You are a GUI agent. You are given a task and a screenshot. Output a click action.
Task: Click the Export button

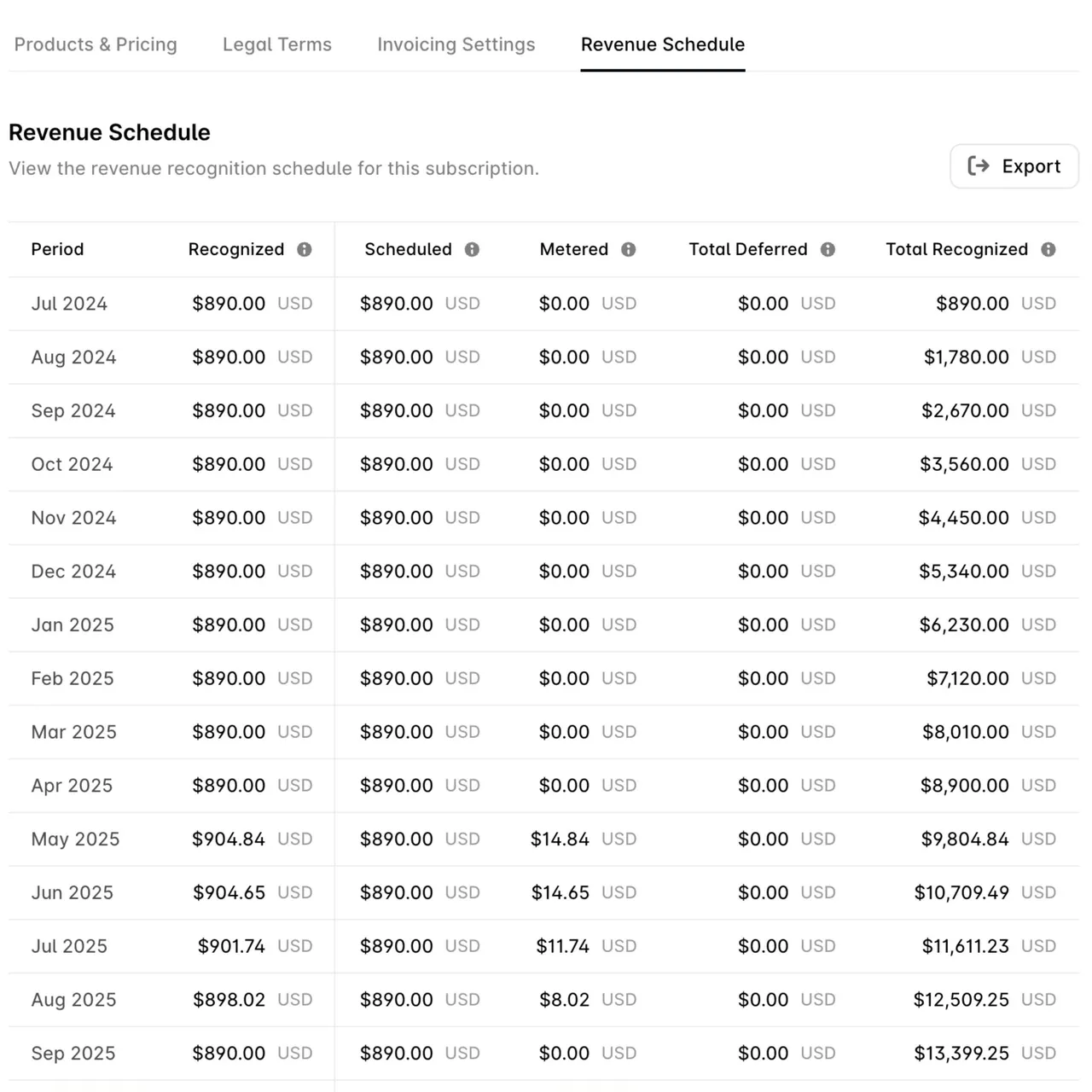coord(1014,166)
